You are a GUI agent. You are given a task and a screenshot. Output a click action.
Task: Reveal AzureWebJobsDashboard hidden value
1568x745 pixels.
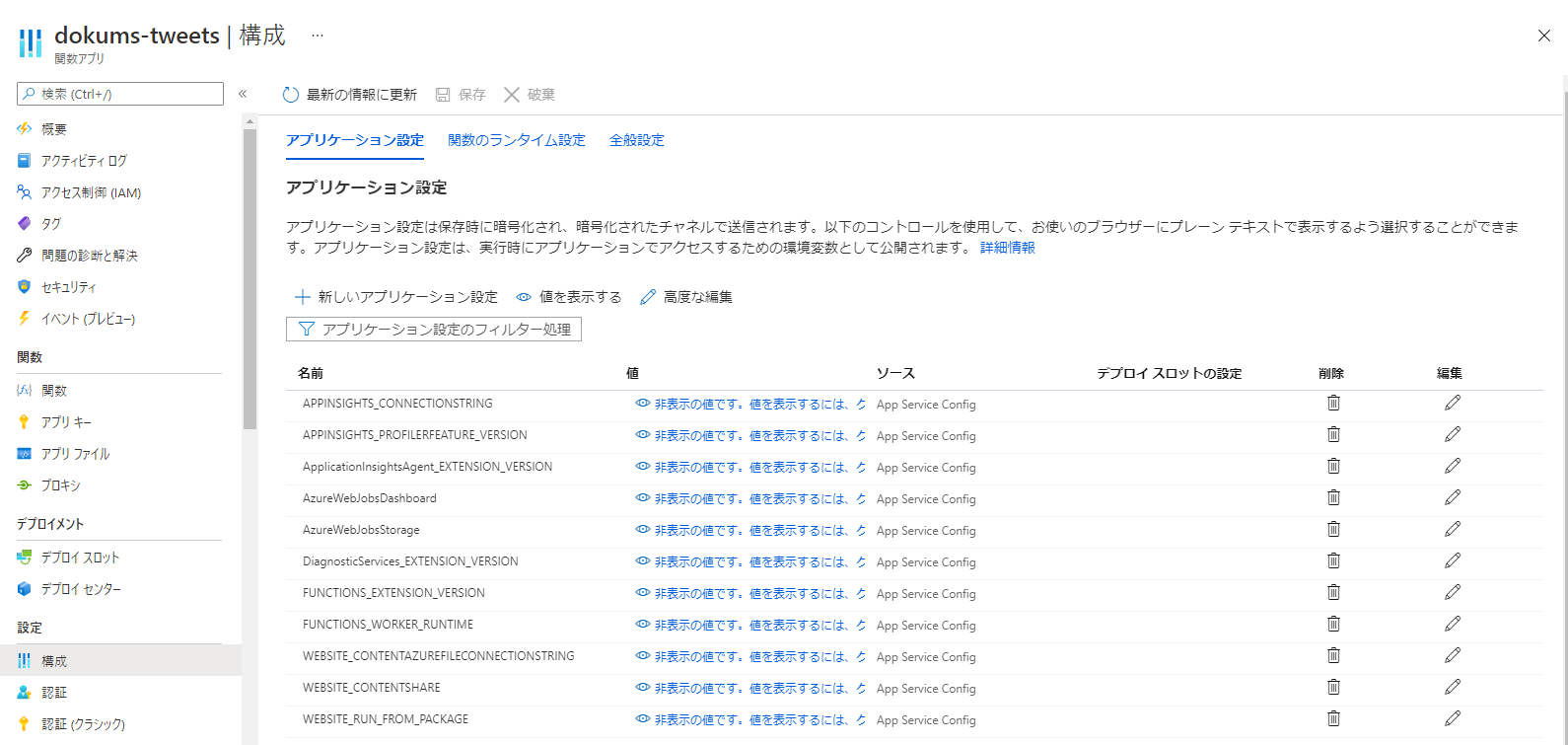pos(750,498)
